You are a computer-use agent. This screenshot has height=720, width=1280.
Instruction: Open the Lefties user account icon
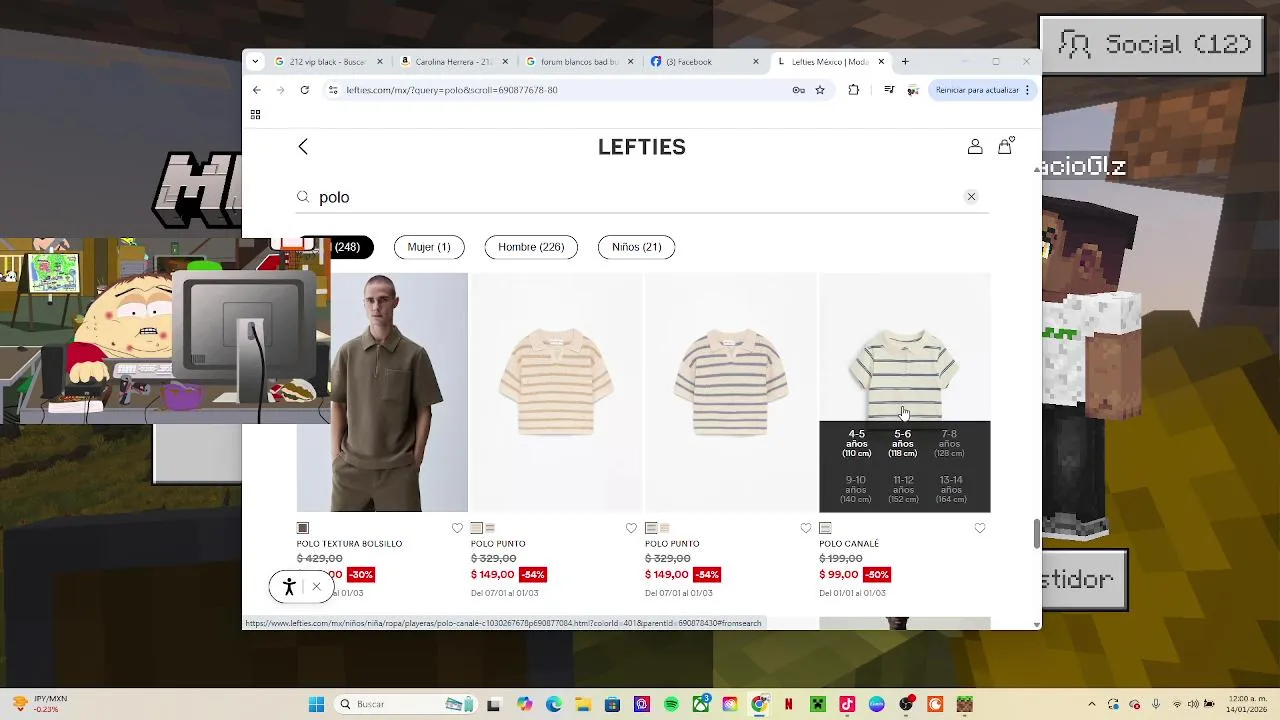coord(975,147)
